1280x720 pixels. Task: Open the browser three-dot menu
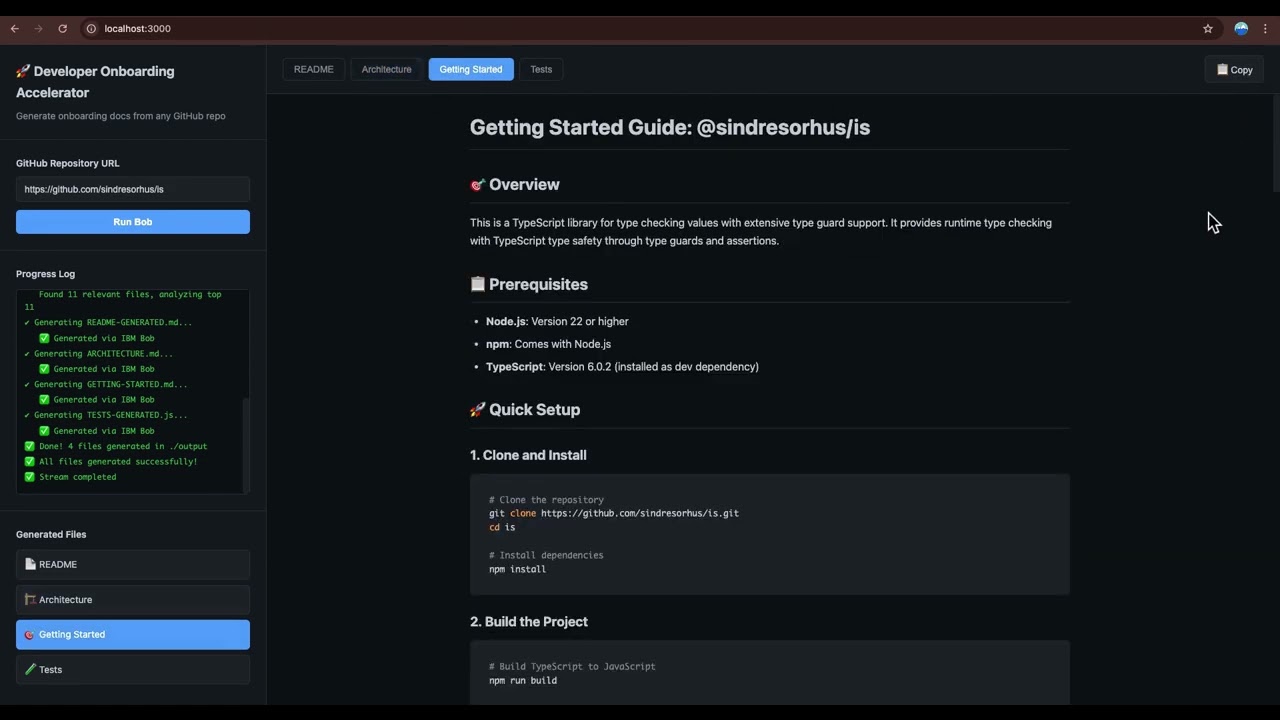pyautogui.click(x=1266, y=29)
